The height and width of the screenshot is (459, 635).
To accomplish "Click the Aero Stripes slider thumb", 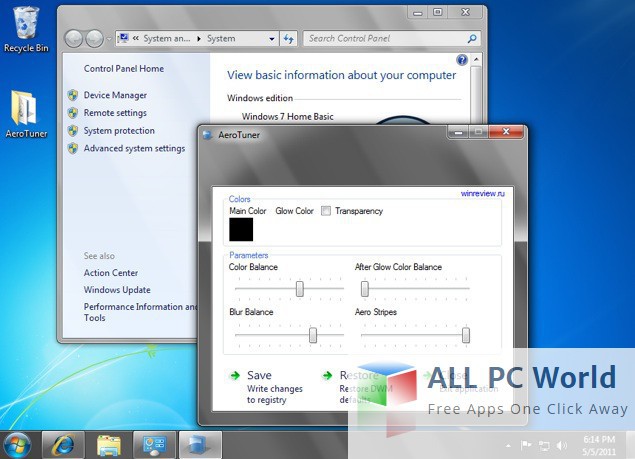I will (x=466, y=335).
